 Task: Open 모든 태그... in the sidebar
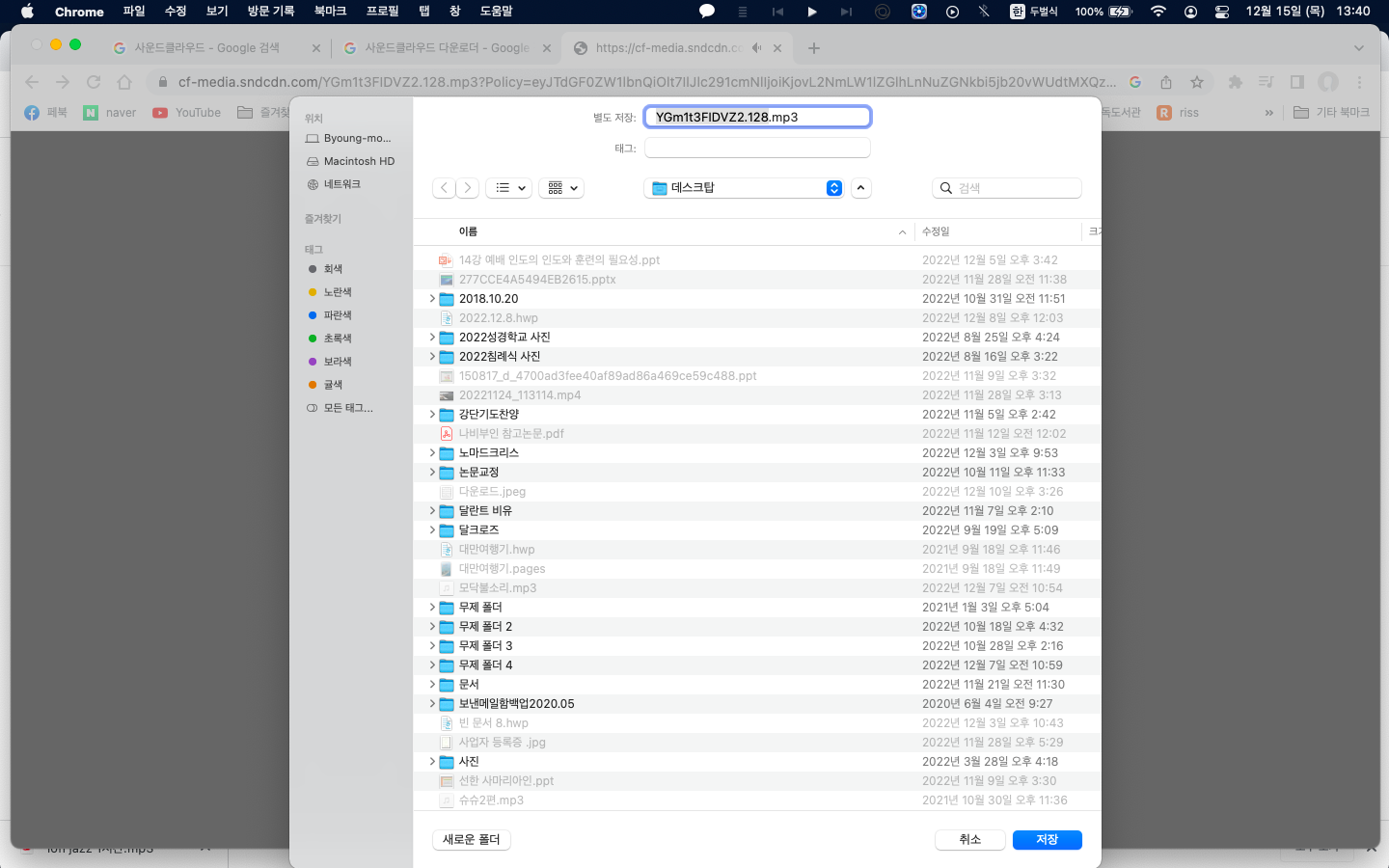pyautogui.click(x=340, y=408)
